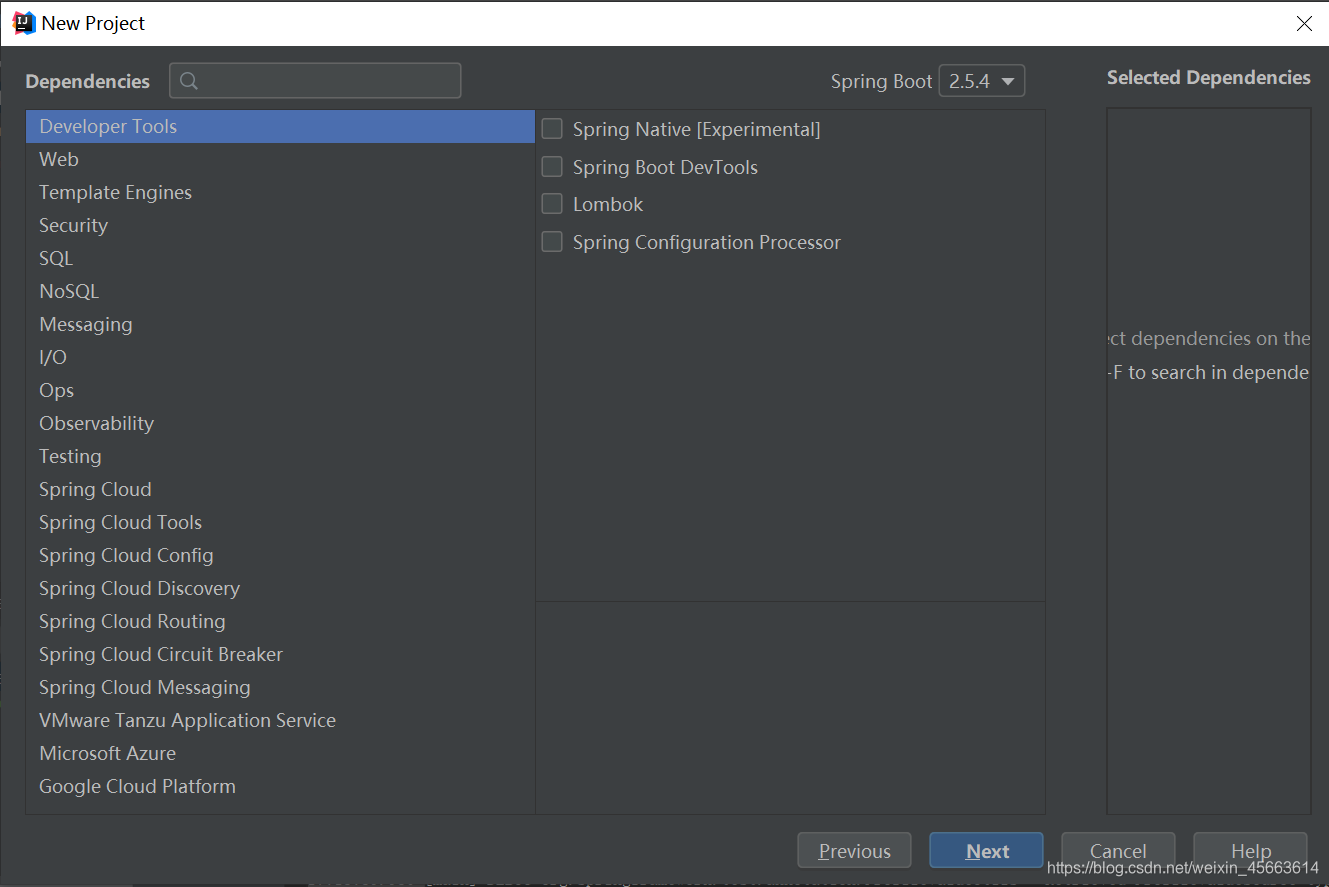Select the NoSQL category

[281, 291]
